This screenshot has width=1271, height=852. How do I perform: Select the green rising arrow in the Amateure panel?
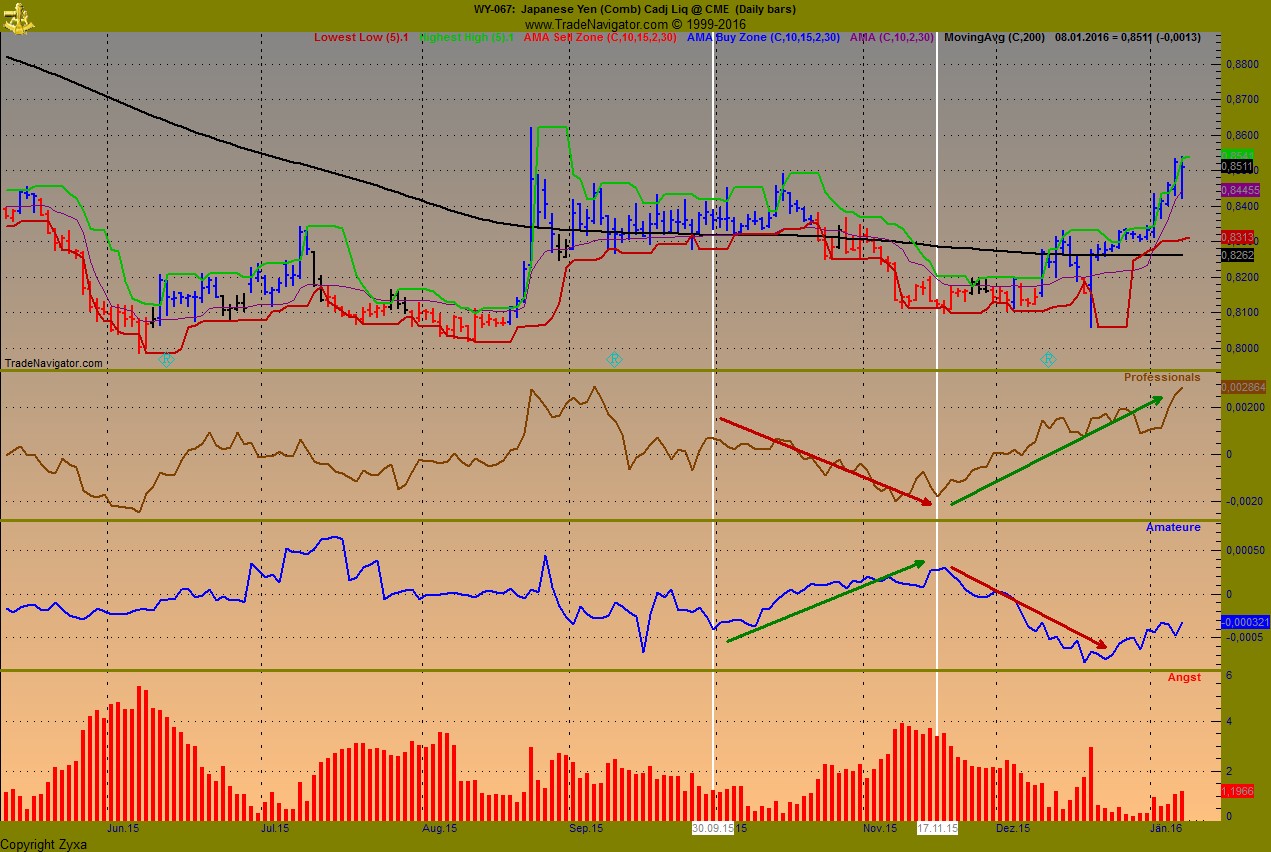tap(825, 600)
